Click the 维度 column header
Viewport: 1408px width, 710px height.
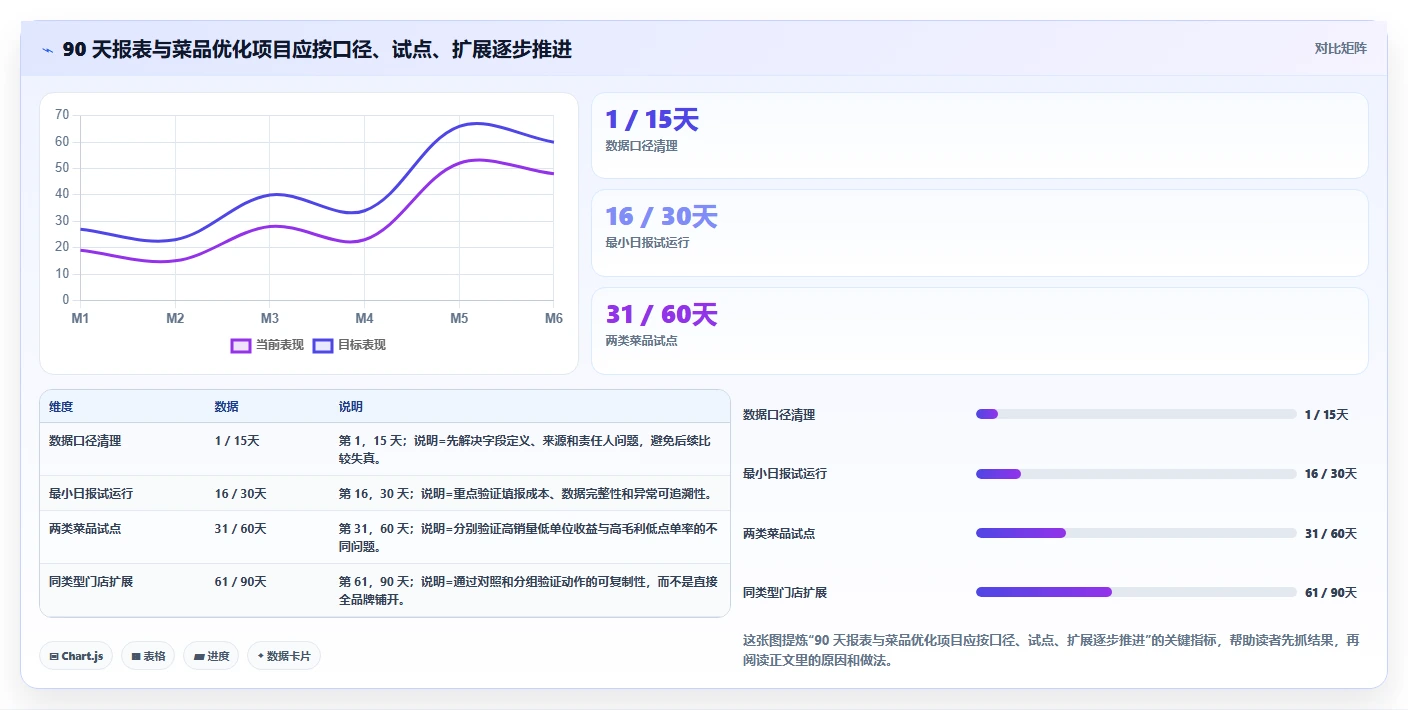coord(61,407)
